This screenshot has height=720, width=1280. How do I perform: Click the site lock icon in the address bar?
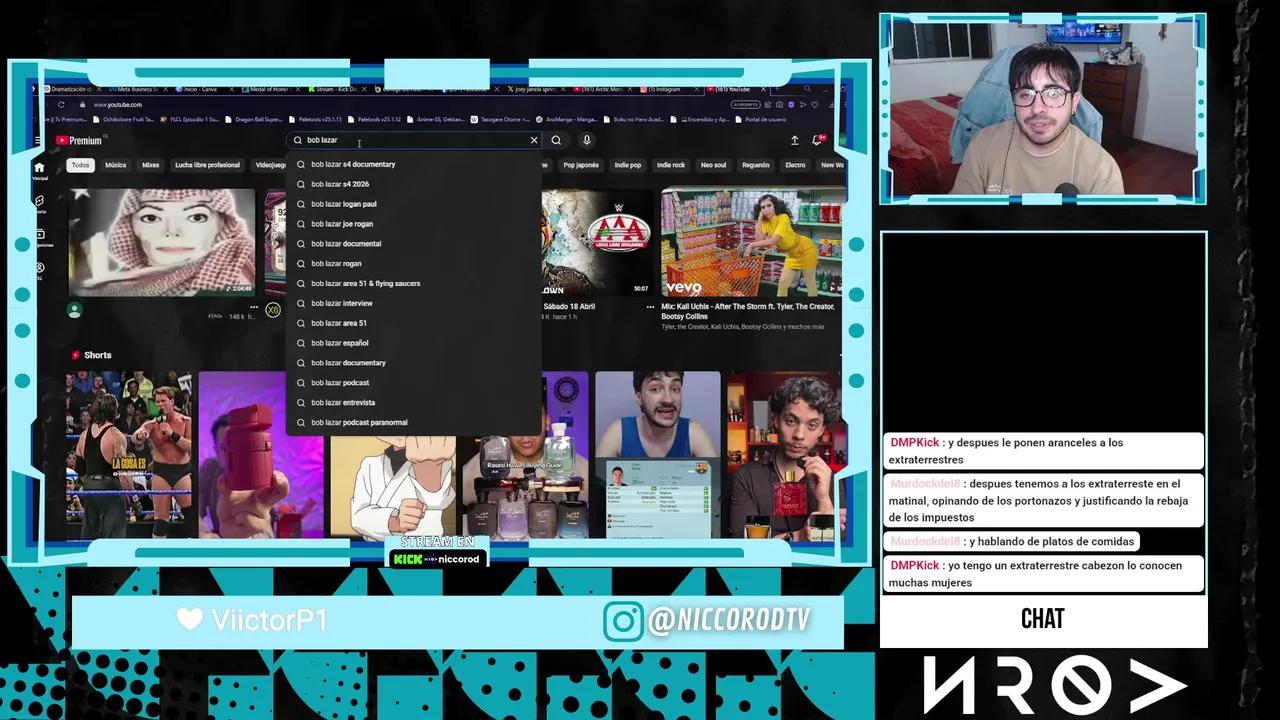[x=82, y=105]
